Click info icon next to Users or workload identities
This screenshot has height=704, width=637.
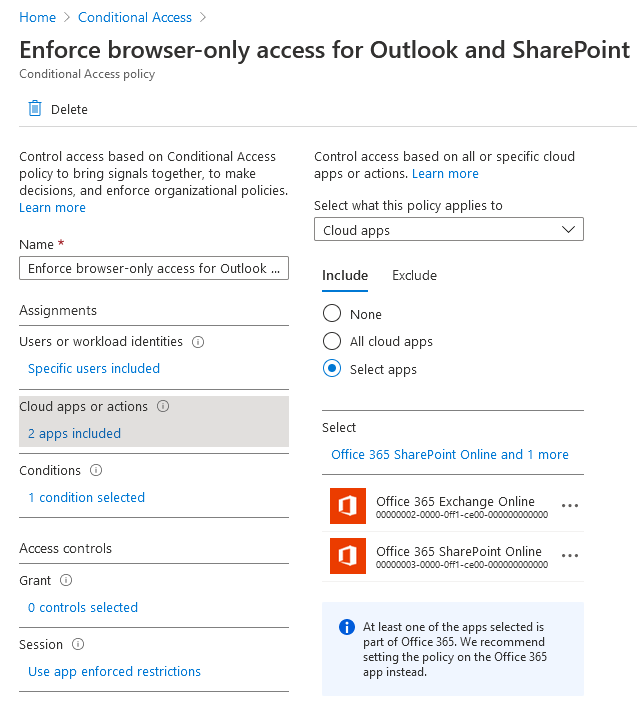click(x=198, y=342)
